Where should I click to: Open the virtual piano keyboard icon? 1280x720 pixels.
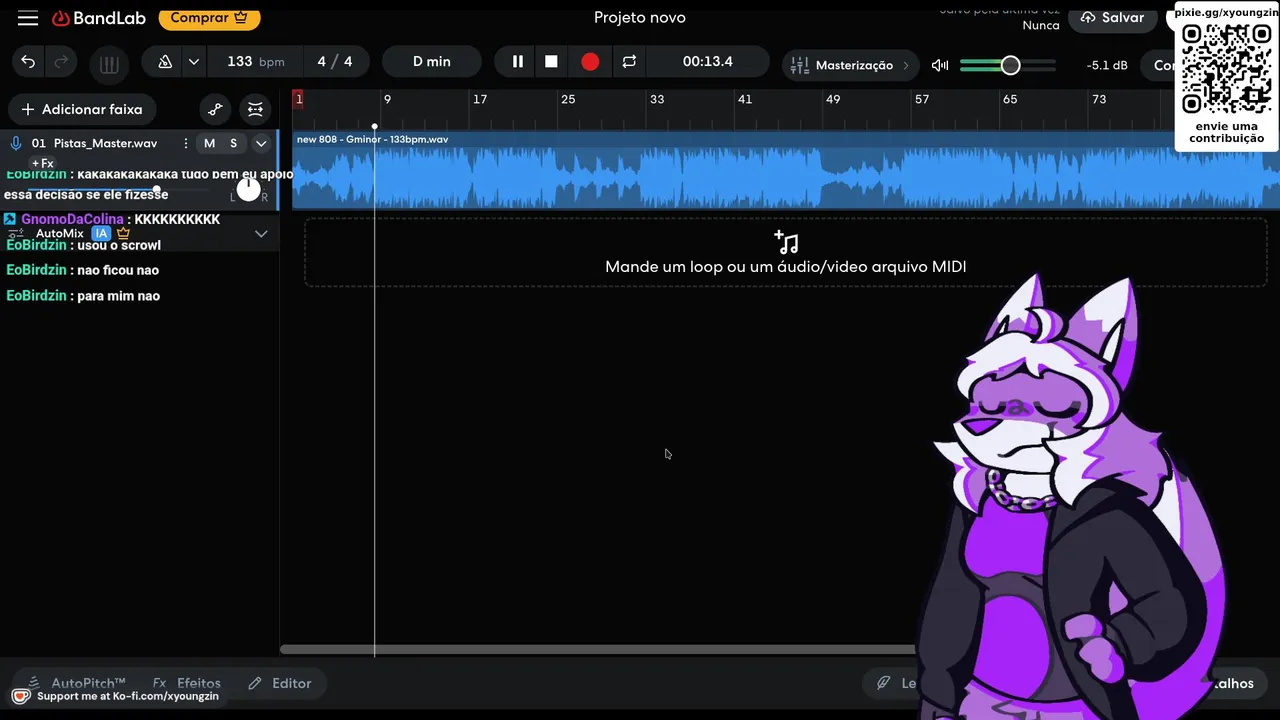click(110, 65)
